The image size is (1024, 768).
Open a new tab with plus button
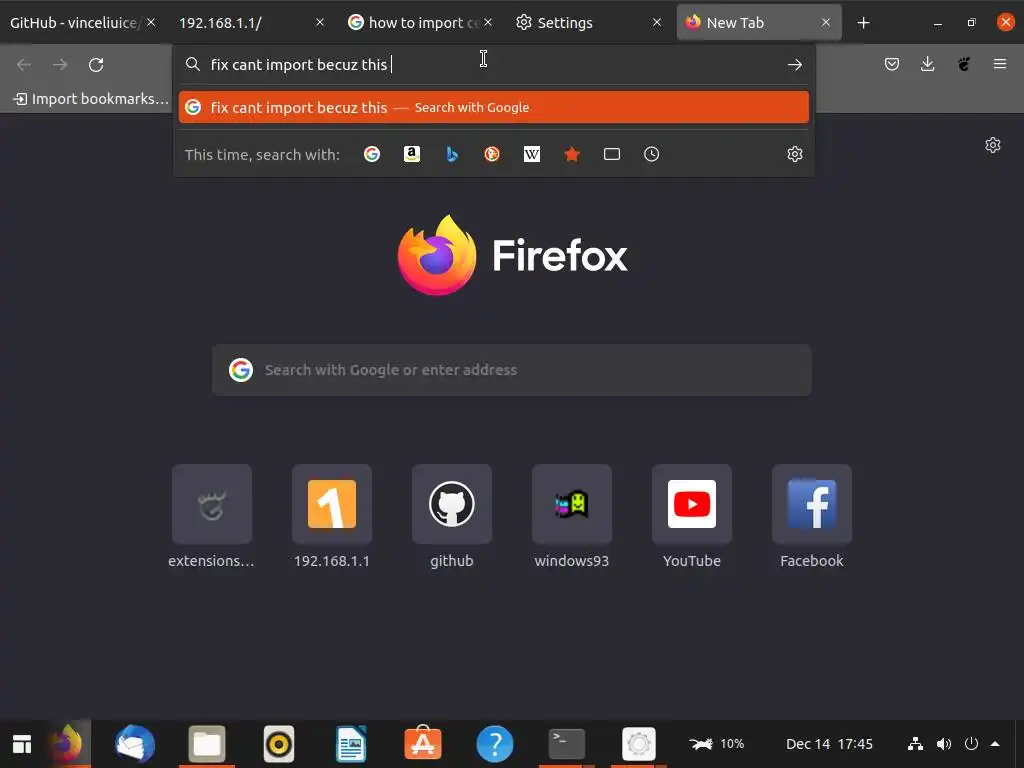click(x=863, y=23)
